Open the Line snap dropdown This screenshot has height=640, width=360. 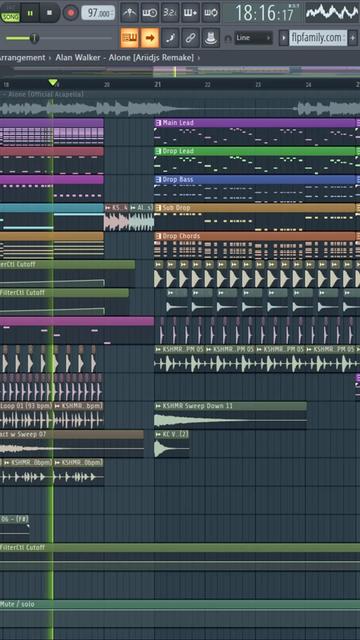(x=253, y=38)
